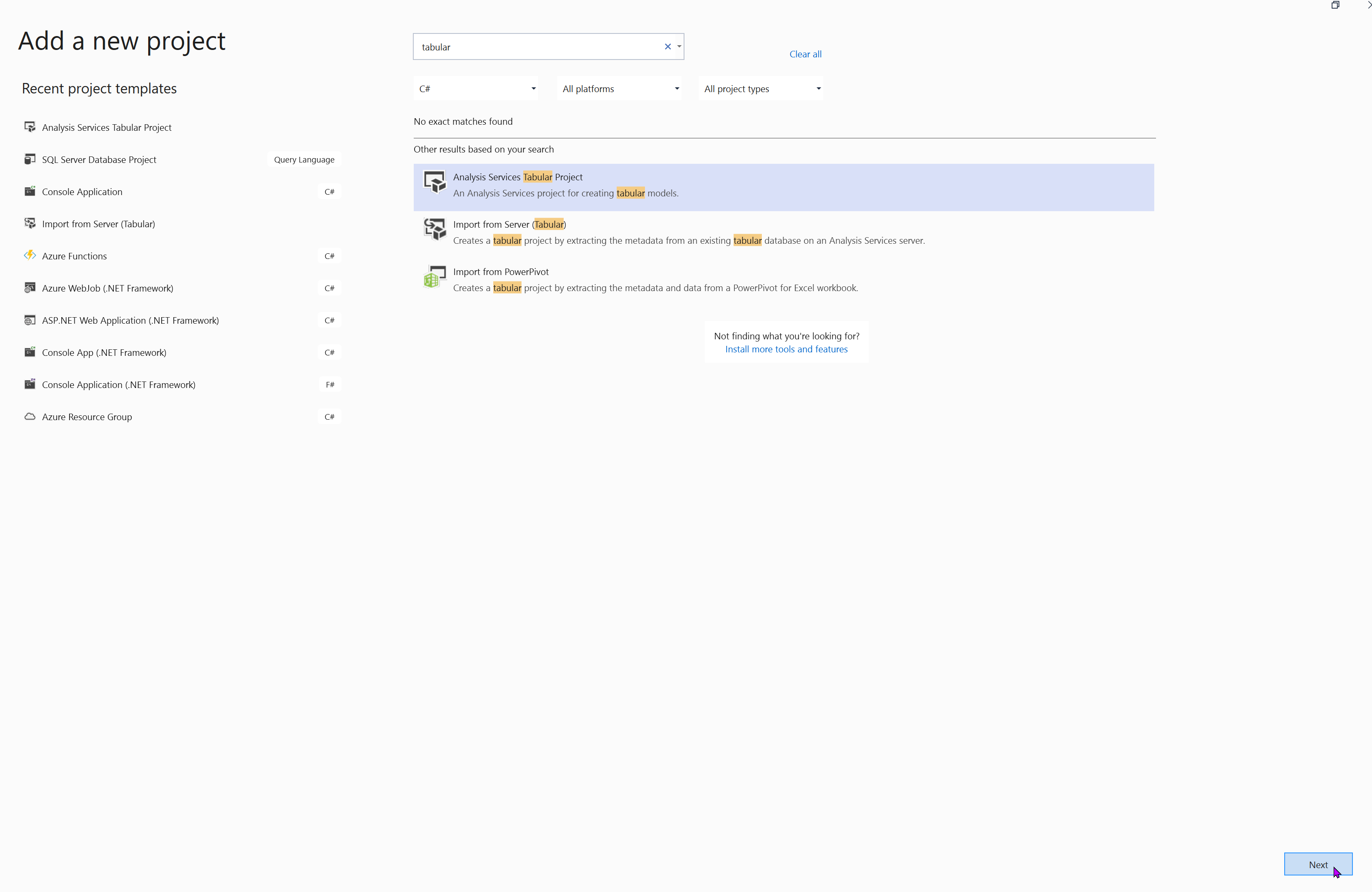This screenshot has width=1372, height=892.
Task: Click the Azure WebJob (.NET Framework) icon
Action: coord(30,288)
